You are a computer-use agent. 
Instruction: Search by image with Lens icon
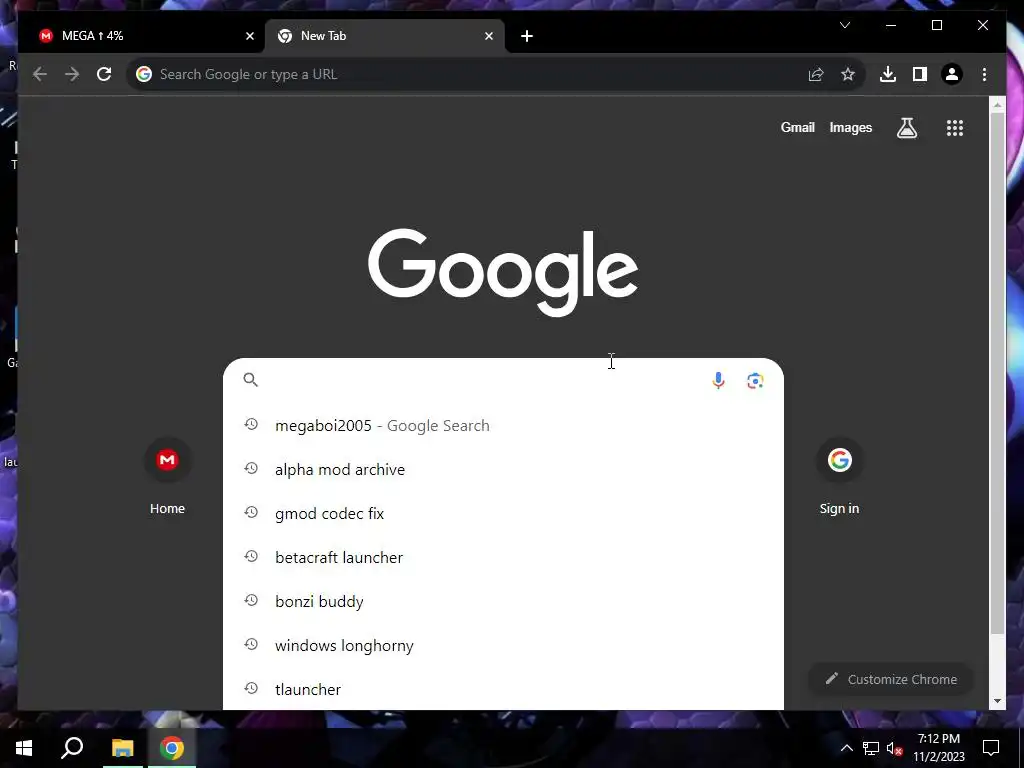click(x=755, y=381)
